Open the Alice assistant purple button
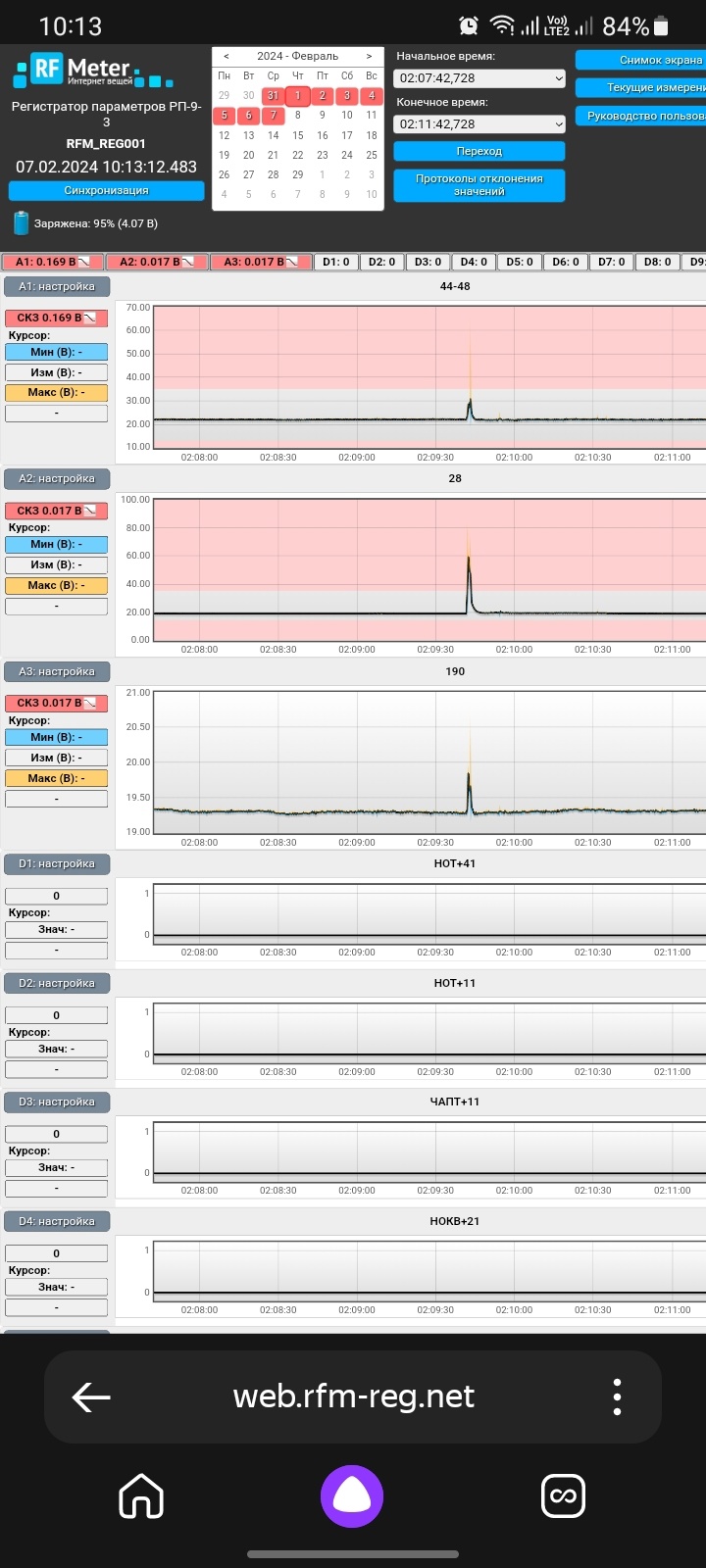The width and height of the screenshot is (706, 1568). pyautogui.click(x=352, y=1496)
